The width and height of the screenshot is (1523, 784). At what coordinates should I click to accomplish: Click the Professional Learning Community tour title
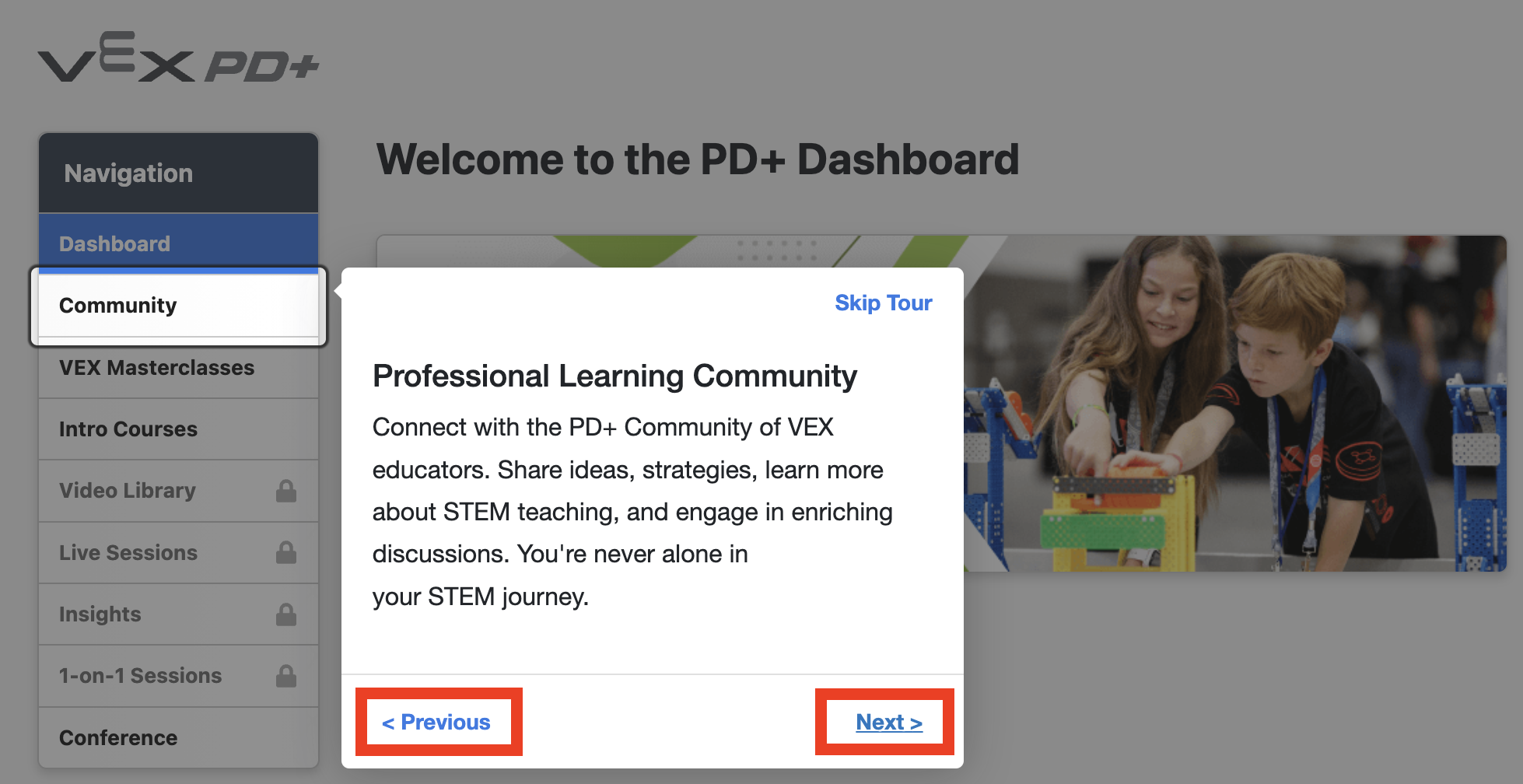point(614,376)
